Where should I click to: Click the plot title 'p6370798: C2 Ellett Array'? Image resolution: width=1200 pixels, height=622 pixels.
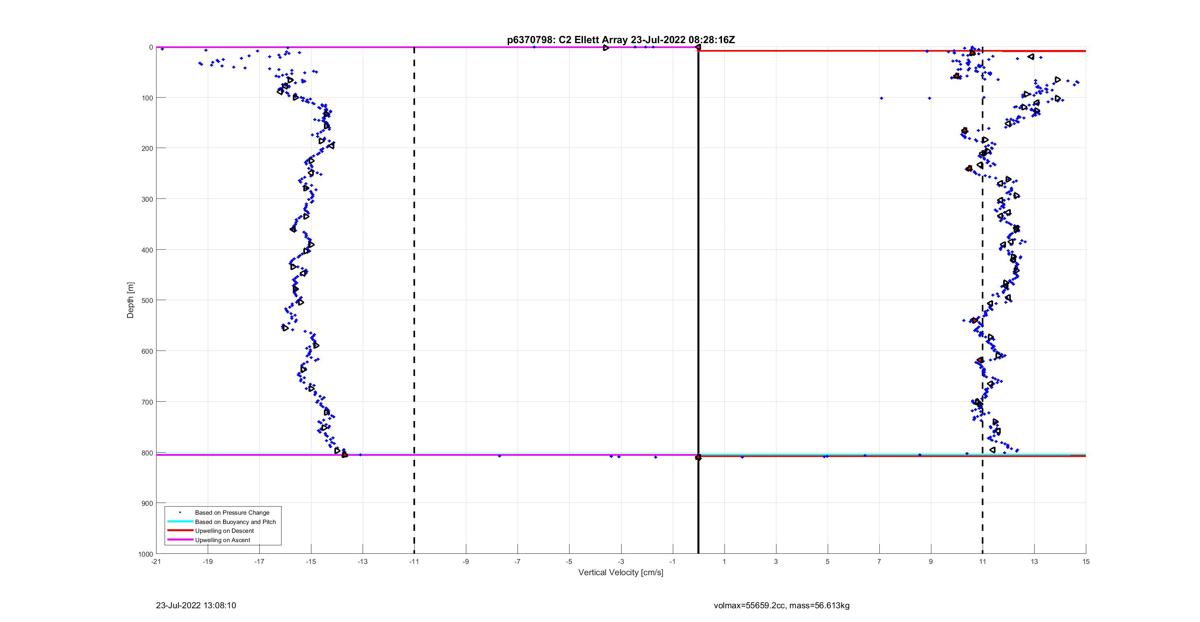pos(569,39)
